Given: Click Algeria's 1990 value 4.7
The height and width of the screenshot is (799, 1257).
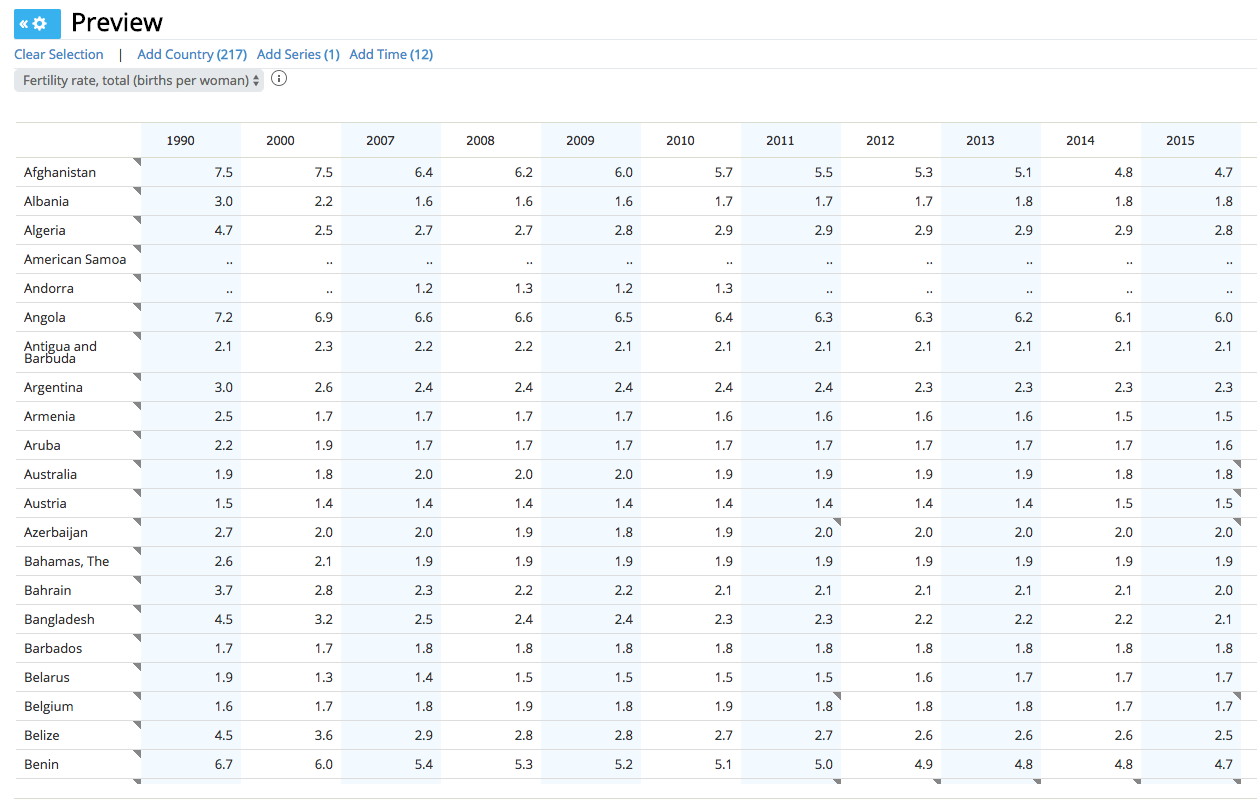Looking at the screenshot, I should 224,230.
